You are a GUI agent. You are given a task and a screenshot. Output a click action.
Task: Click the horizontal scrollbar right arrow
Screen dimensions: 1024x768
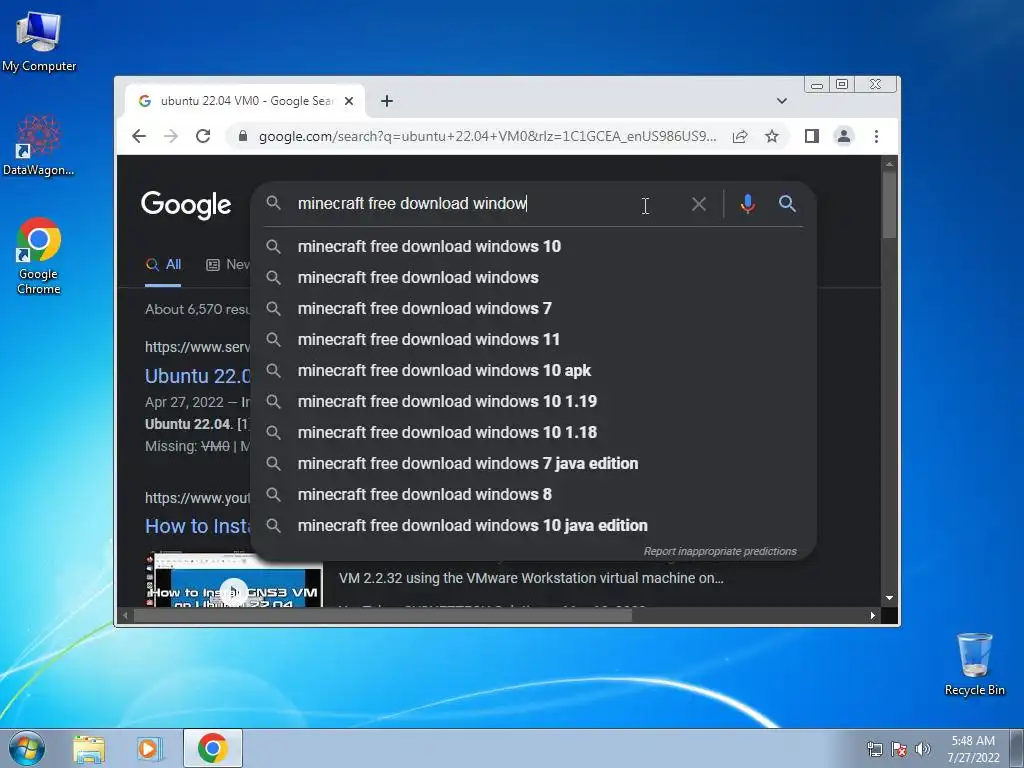[x=872, y=615]
